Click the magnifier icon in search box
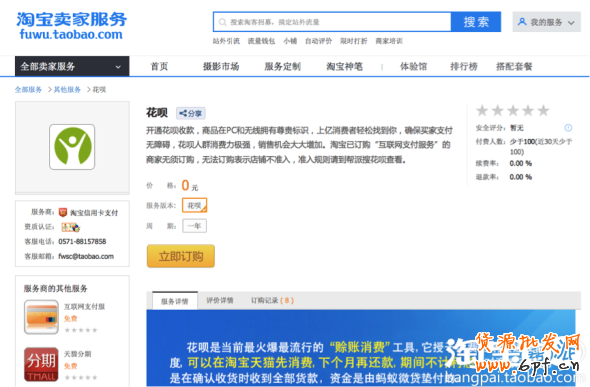590x387 pixels. 222,22
